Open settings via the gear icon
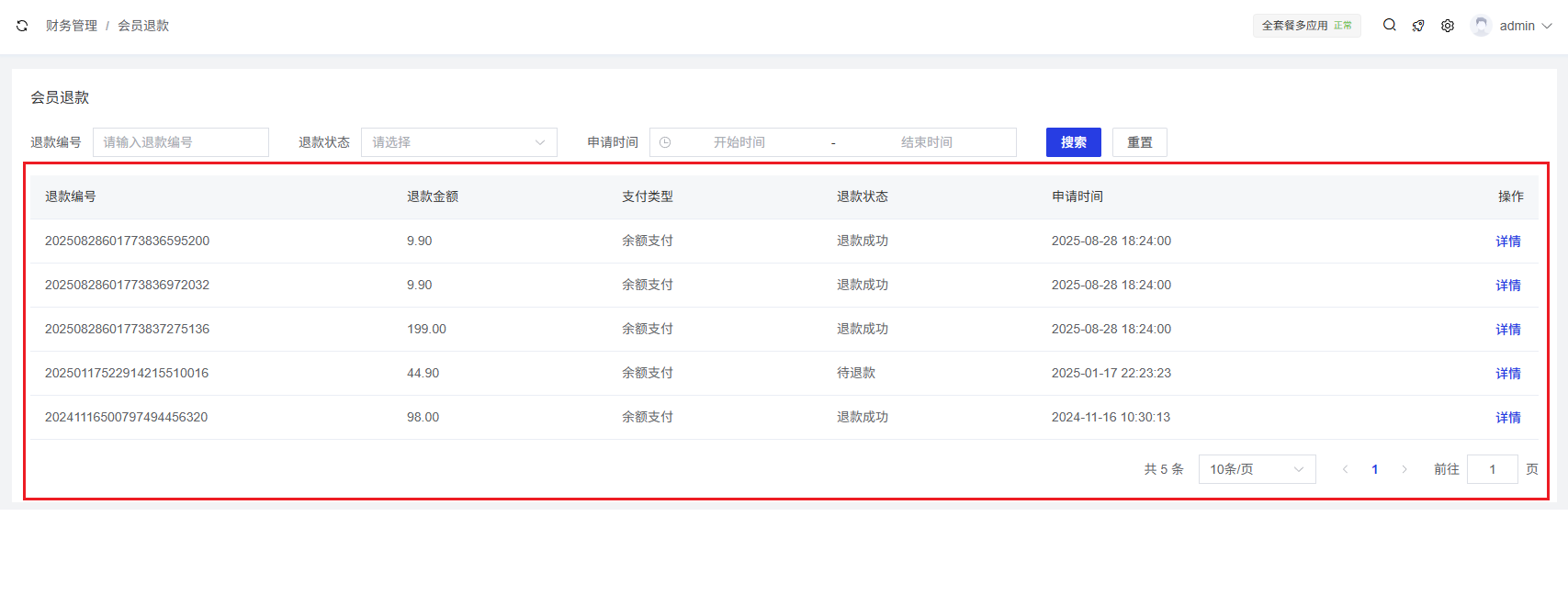The image size is (1568, 595). [x=1448, y=26]
